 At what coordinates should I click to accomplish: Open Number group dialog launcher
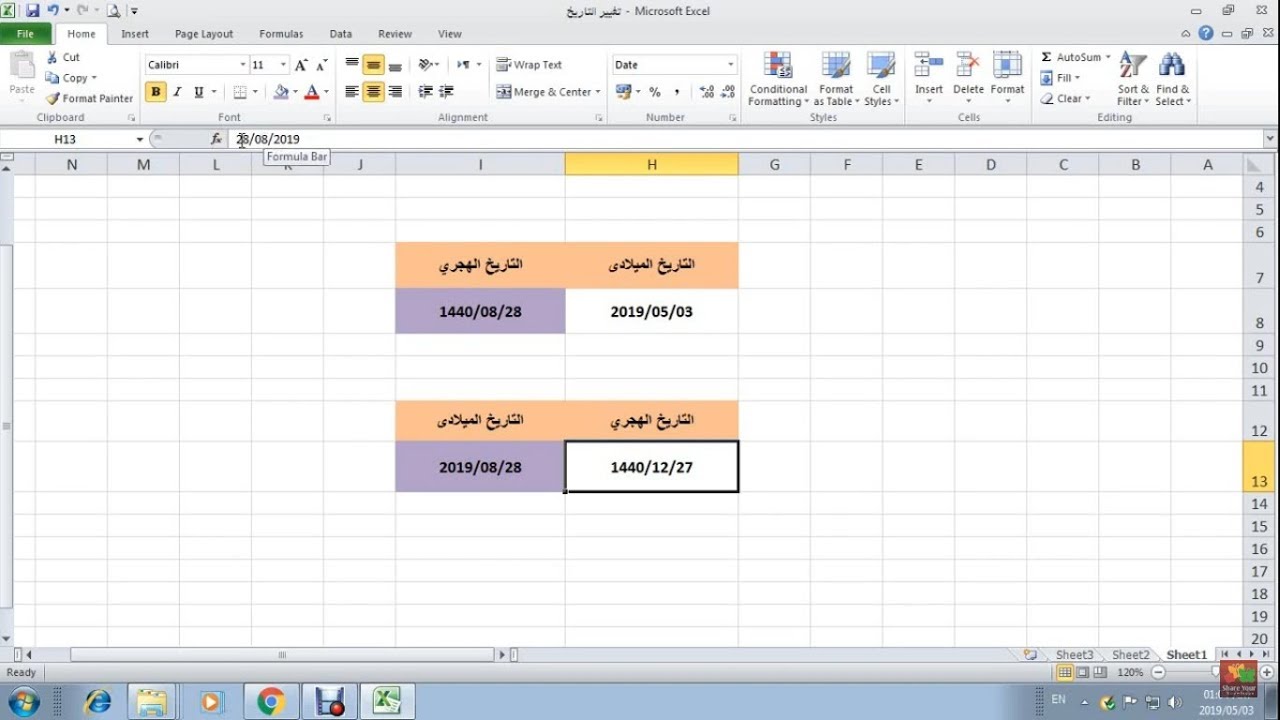pyautogui.click(x=733, y=118)
